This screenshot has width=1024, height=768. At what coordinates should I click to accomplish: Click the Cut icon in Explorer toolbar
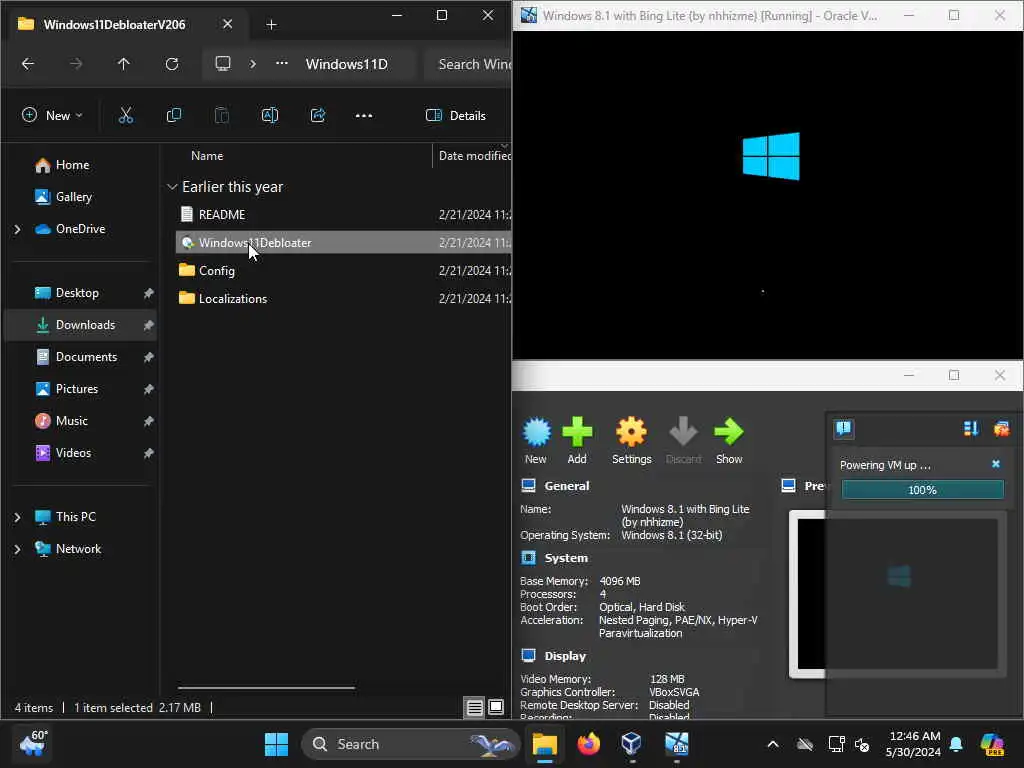pos(125,116)
